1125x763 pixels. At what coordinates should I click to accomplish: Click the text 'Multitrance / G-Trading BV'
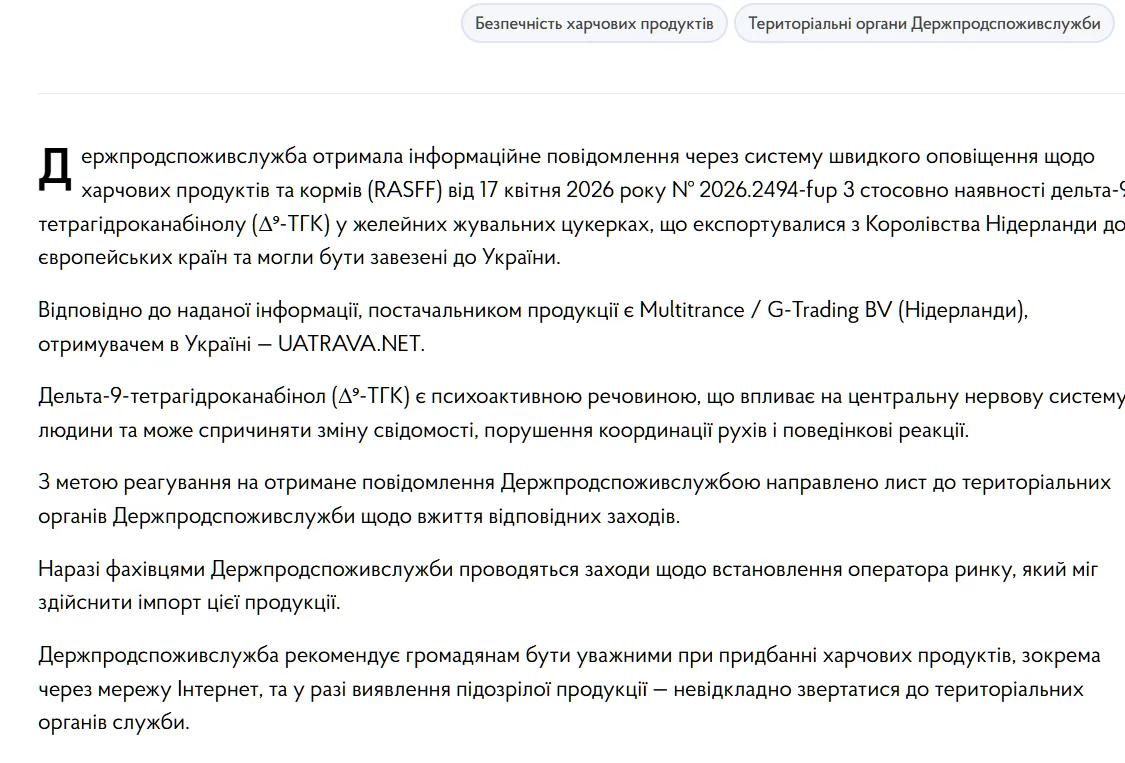click(x=766, y=310)
